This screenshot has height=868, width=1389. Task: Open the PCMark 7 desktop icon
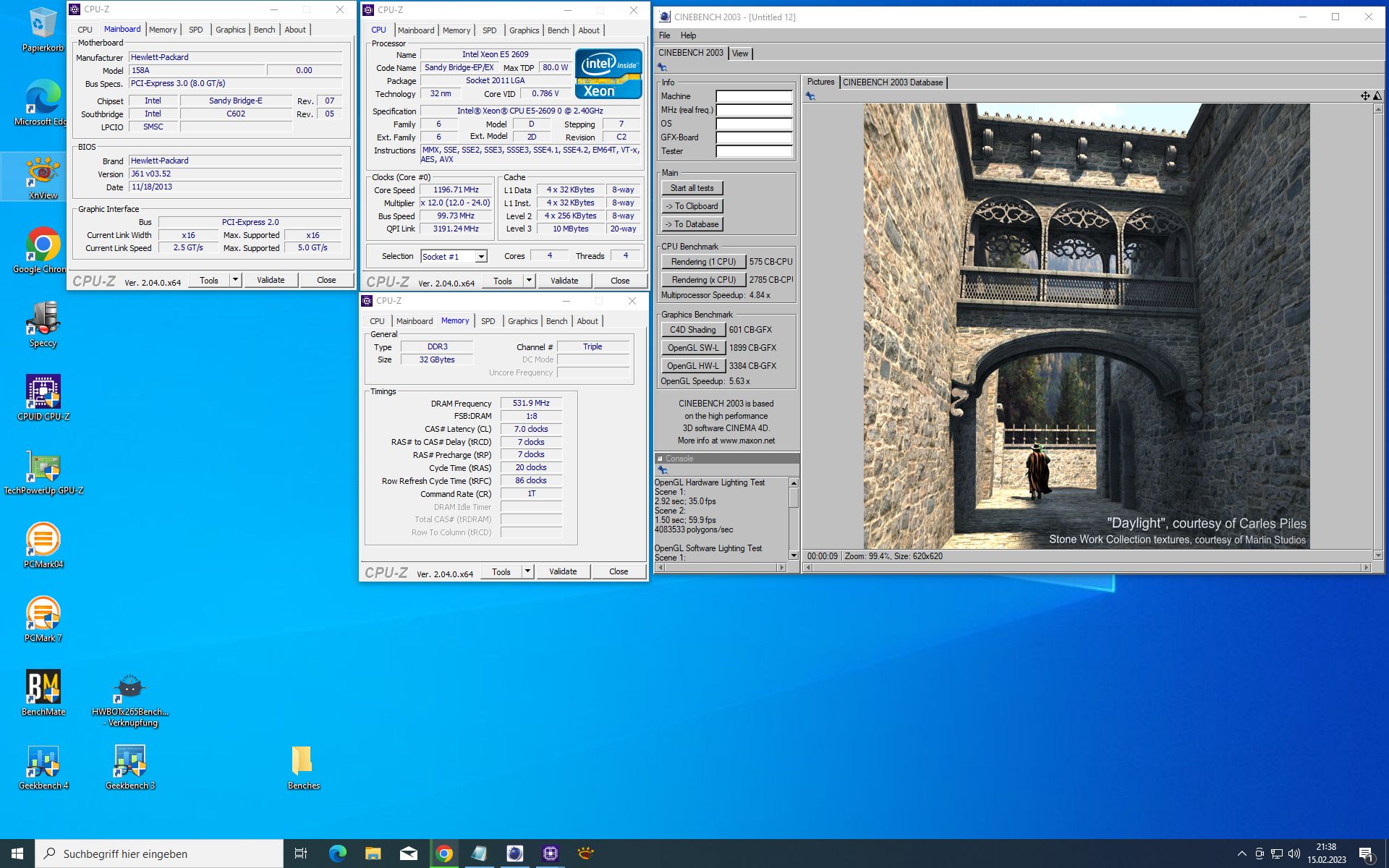pyautogui.click(x=43, y=619)
